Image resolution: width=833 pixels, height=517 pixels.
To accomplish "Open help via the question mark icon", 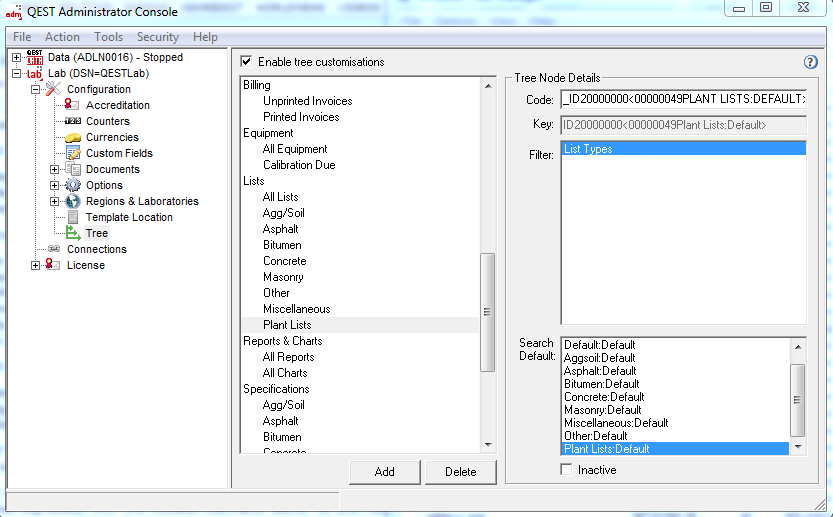I will 811,62.
